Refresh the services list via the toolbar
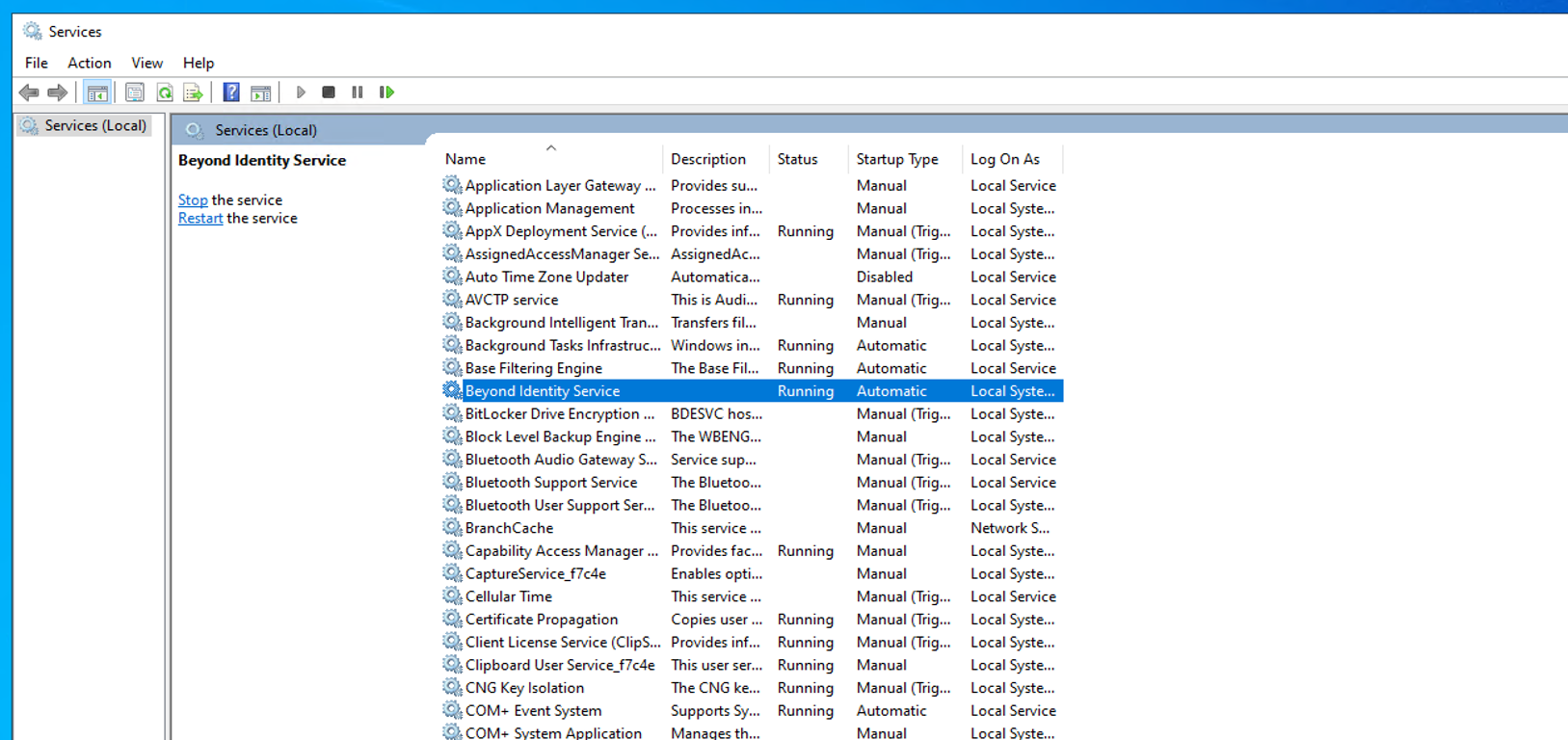The image size is (1568, 740). point(165,92)
